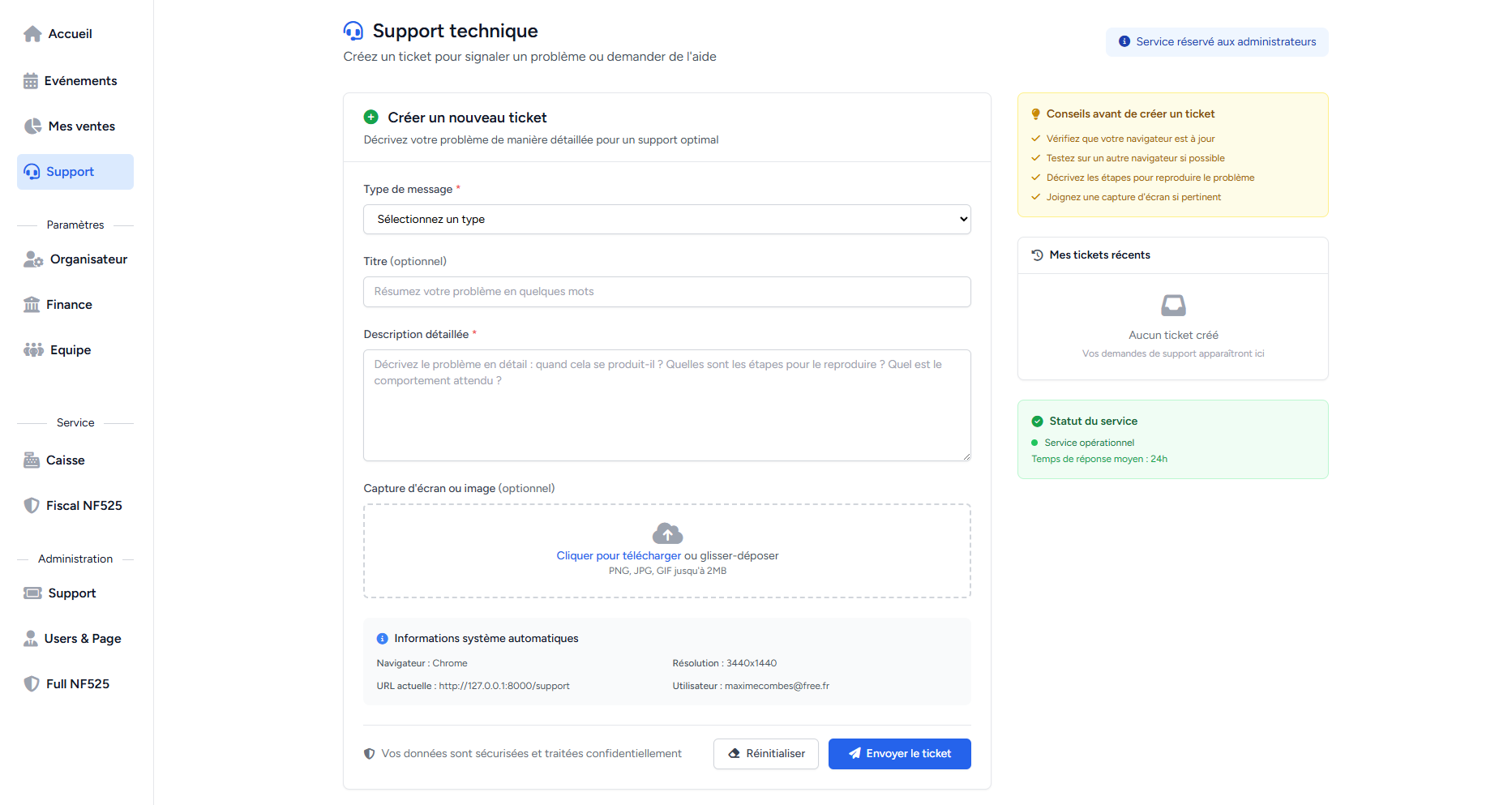Click the Administration Support ticket icon
The height and width of the screenshot is (805, 1512).
32,593
